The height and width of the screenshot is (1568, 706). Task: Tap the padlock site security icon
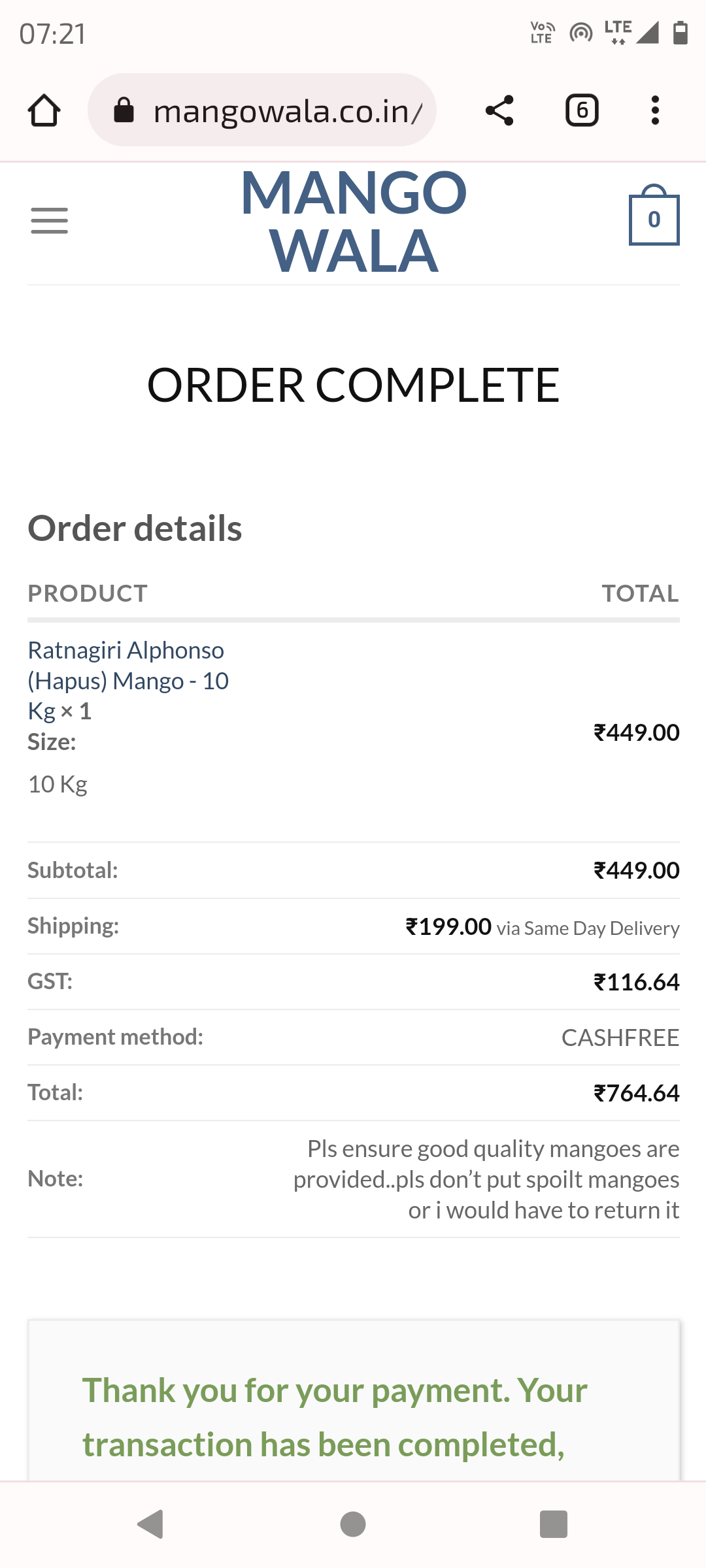[x=124, y=110]
